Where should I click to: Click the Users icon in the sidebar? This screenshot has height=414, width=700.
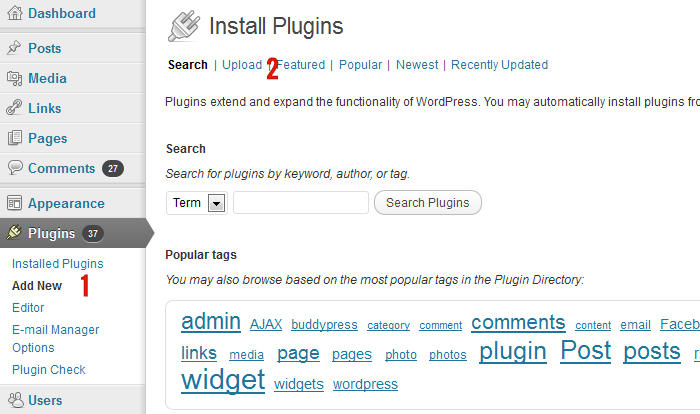(16, 400)
